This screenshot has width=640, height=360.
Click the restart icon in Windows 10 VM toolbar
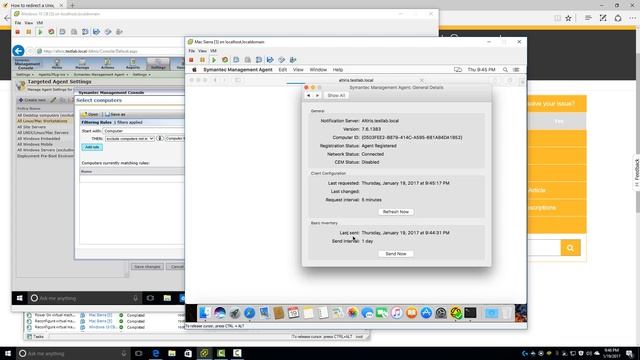point(51,32)
